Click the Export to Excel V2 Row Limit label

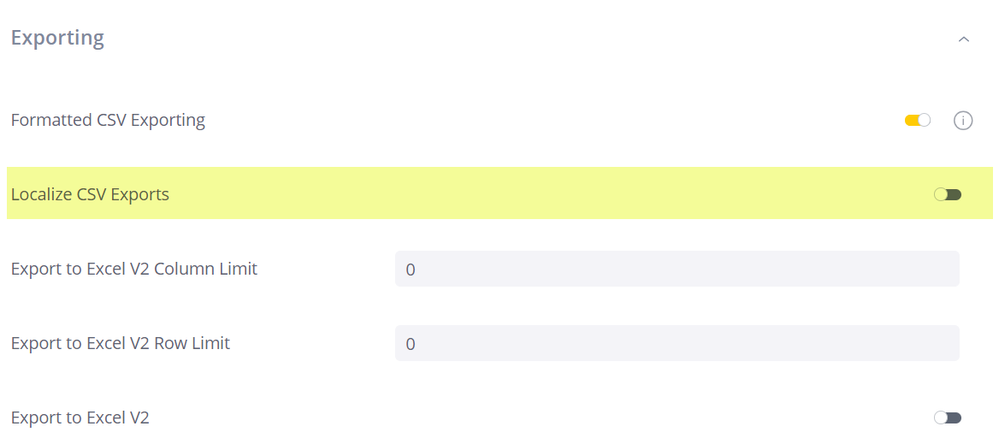(120, 343)
